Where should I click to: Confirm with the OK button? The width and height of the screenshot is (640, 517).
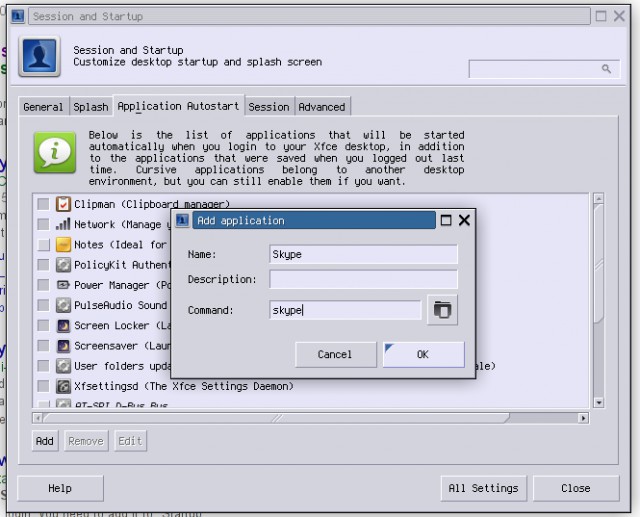pos(423,355)
